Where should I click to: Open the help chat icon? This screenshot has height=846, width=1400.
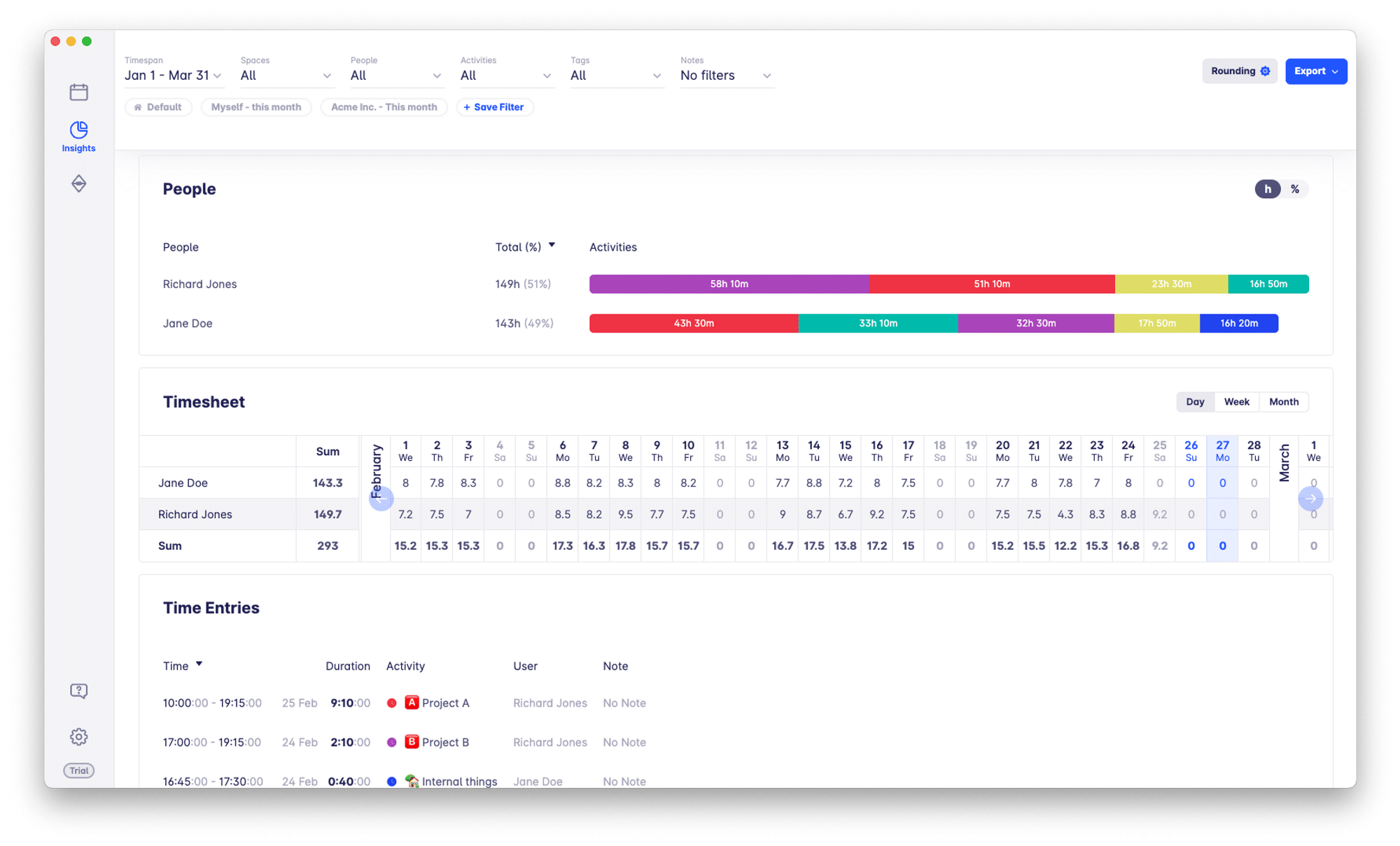[78, 691]
